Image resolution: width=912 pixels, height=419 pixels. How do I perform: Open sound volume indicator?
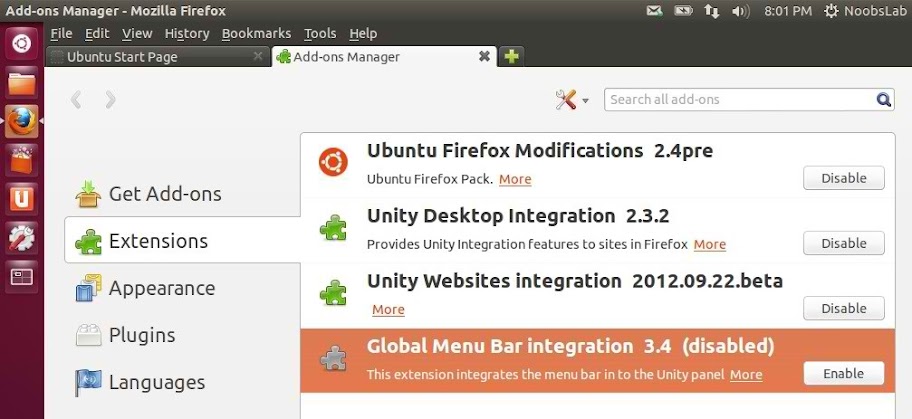point(740,11)
